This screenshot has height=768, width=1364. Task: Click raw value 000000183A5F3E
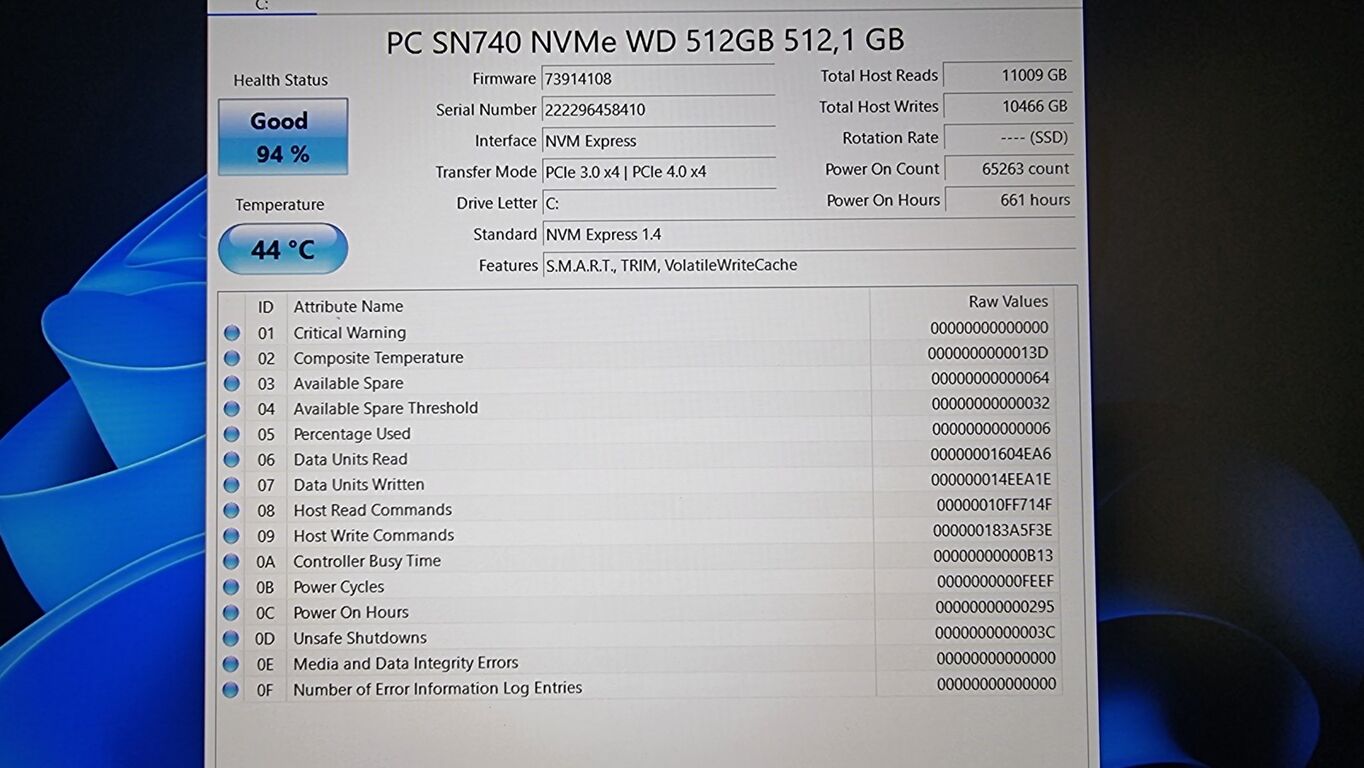992,530
